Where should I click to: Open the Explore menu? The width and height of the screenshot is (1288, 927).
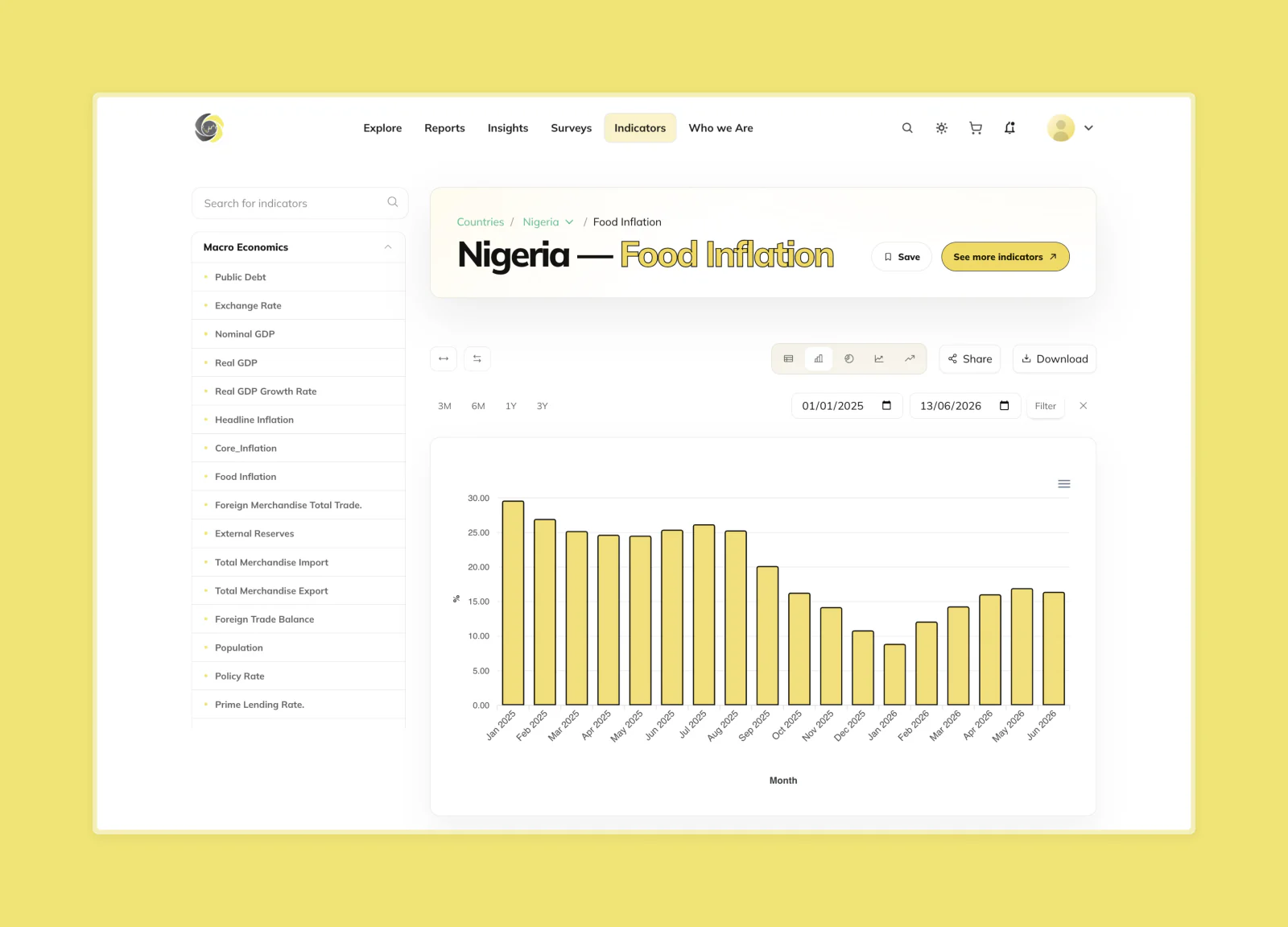pos(382,128)
